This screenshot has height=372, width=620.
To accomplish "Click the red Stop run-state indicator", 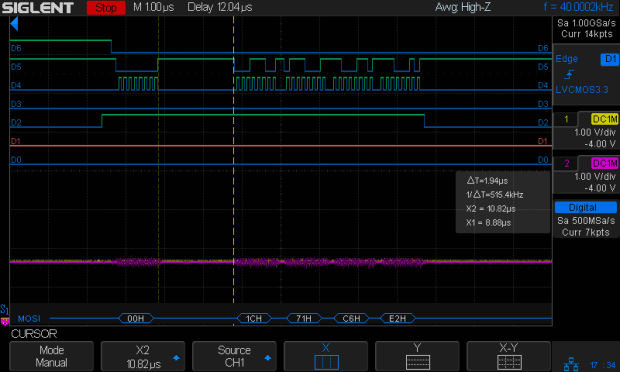I will click(x=106, y=8).
